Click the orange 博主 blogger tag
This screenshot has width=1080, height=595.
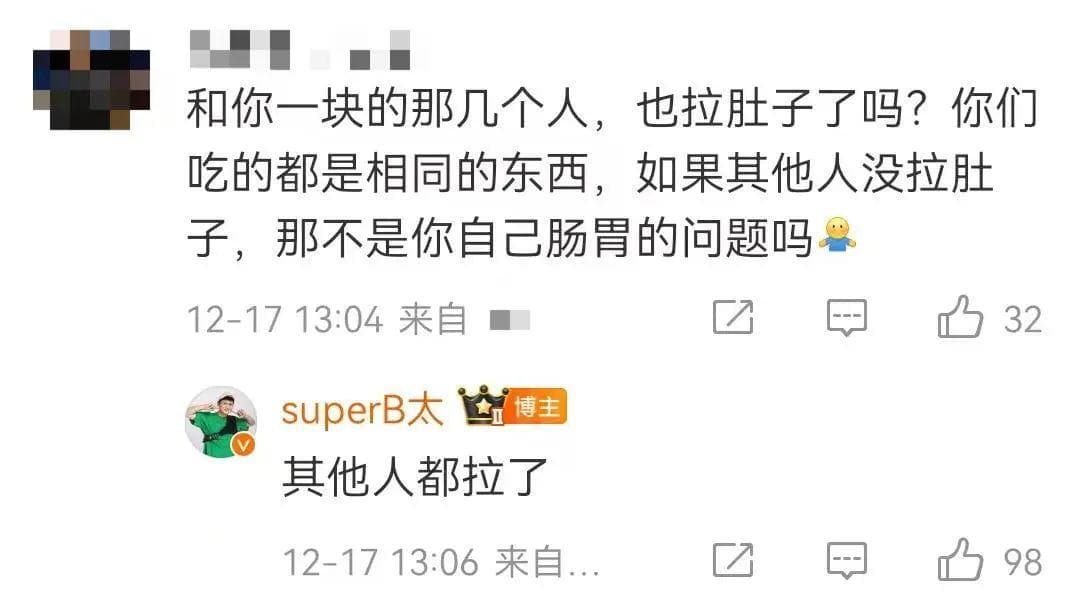[x=537, y=407]
